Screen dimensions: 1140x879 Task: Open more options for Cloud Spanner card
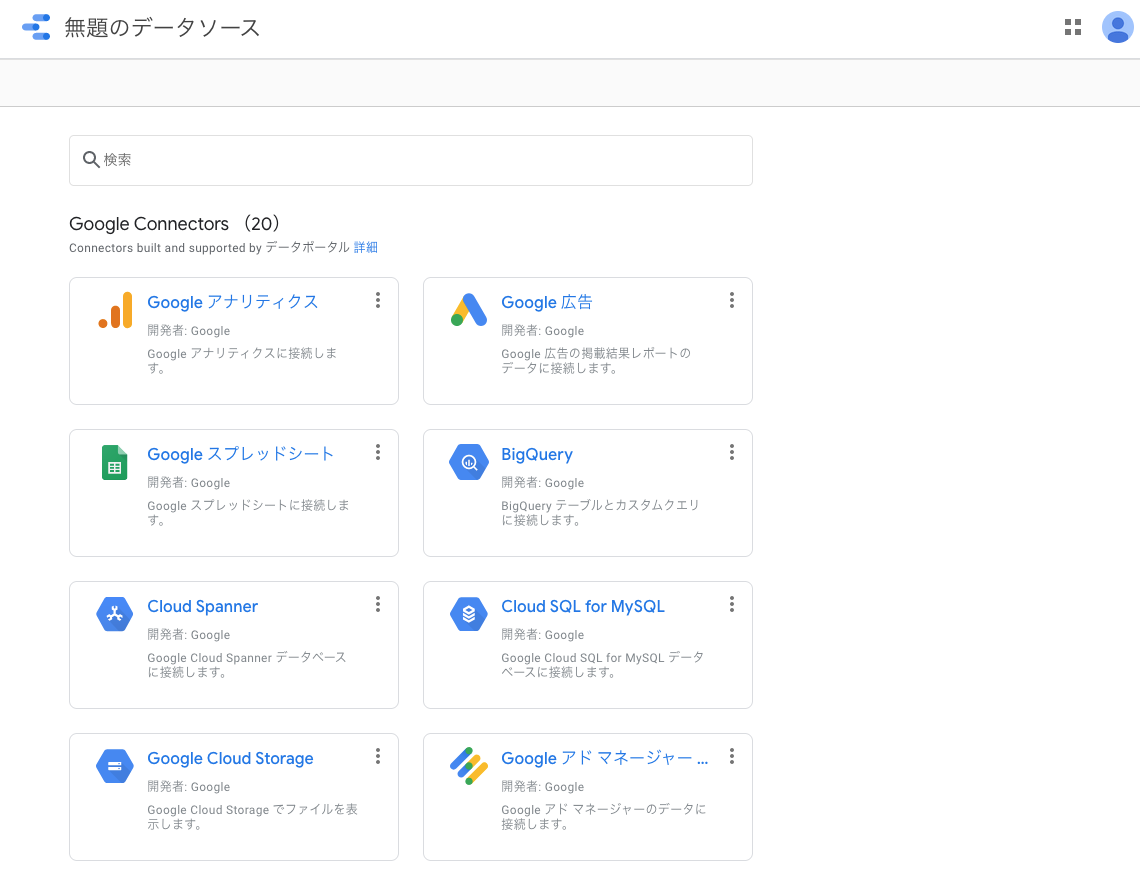click(378, 604)
